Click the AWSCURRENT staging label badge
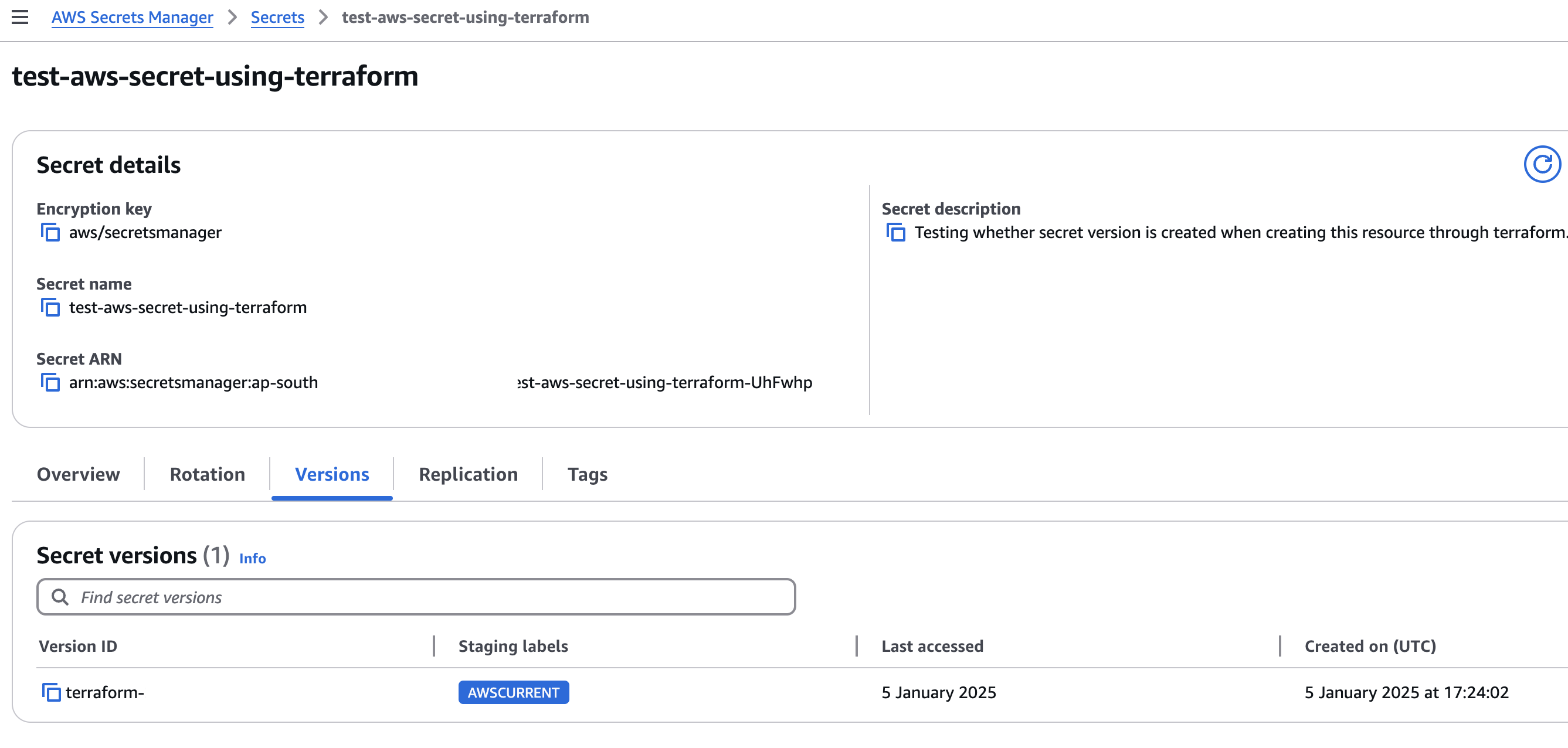The height and width of the screenshot is (748, 1568). tap(513, 693)
